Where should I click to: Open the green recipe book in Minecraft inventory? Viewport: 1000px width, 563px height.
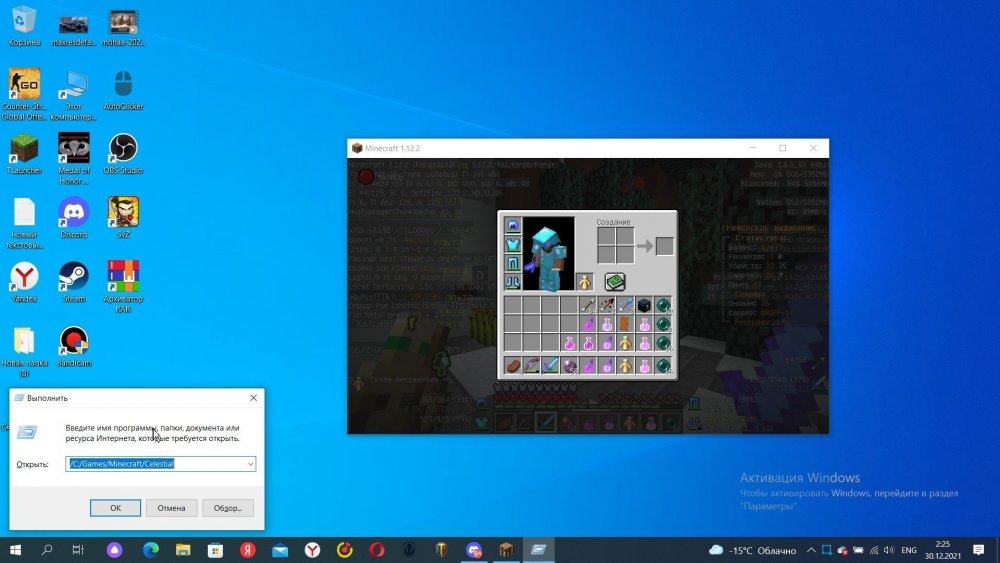pos(615,281)
